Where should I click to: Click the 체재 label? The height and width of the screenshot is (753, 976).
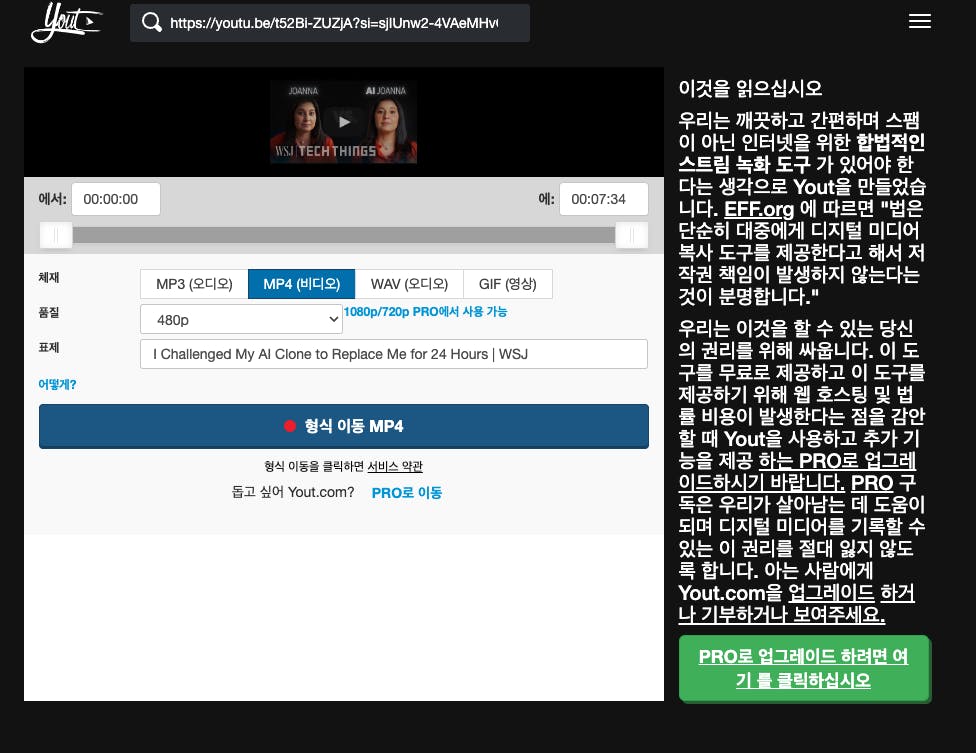[x=49, y=278]
